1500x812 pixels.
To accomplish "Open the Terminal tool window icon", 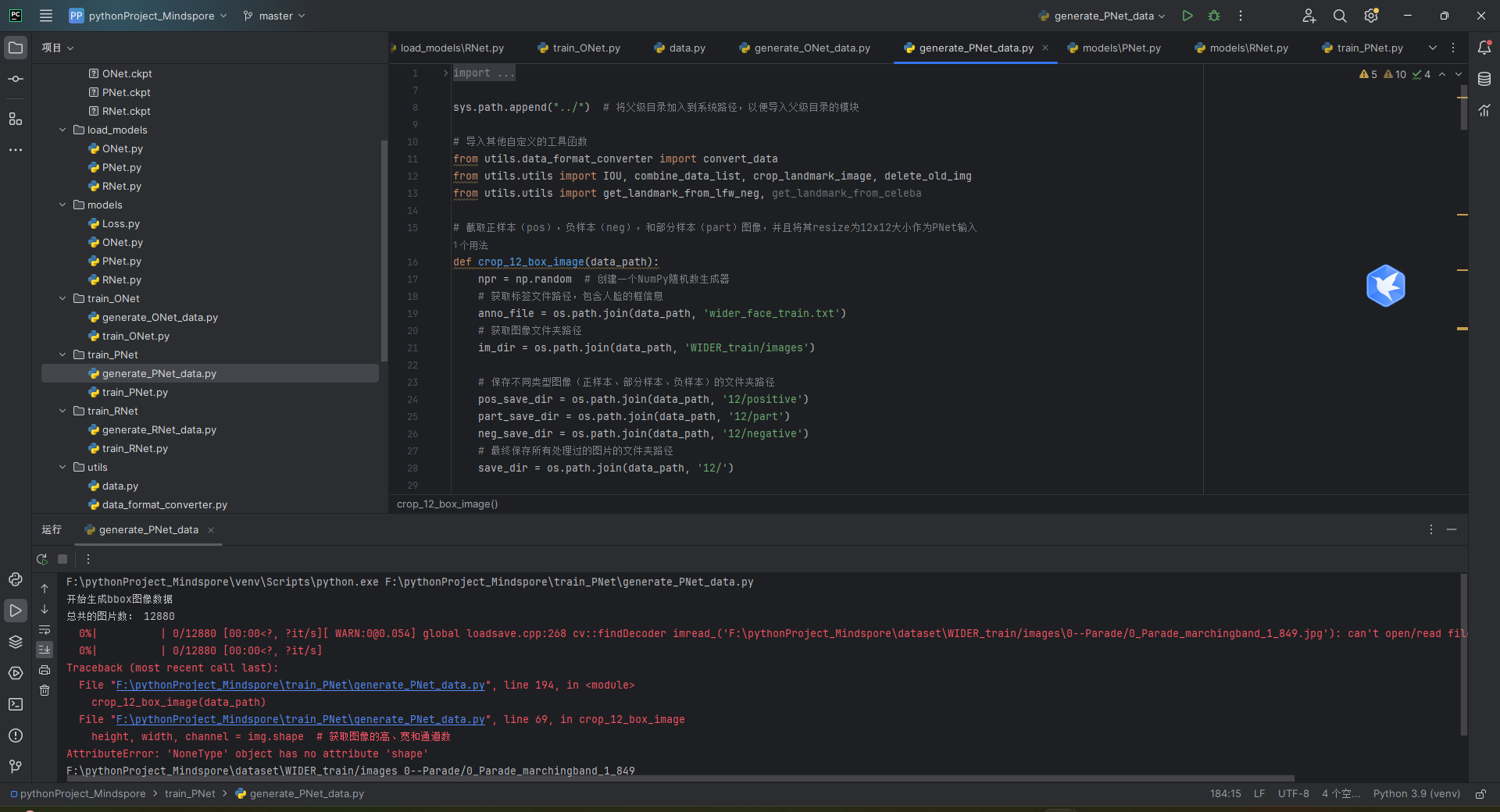I will [x=16, y=704].
